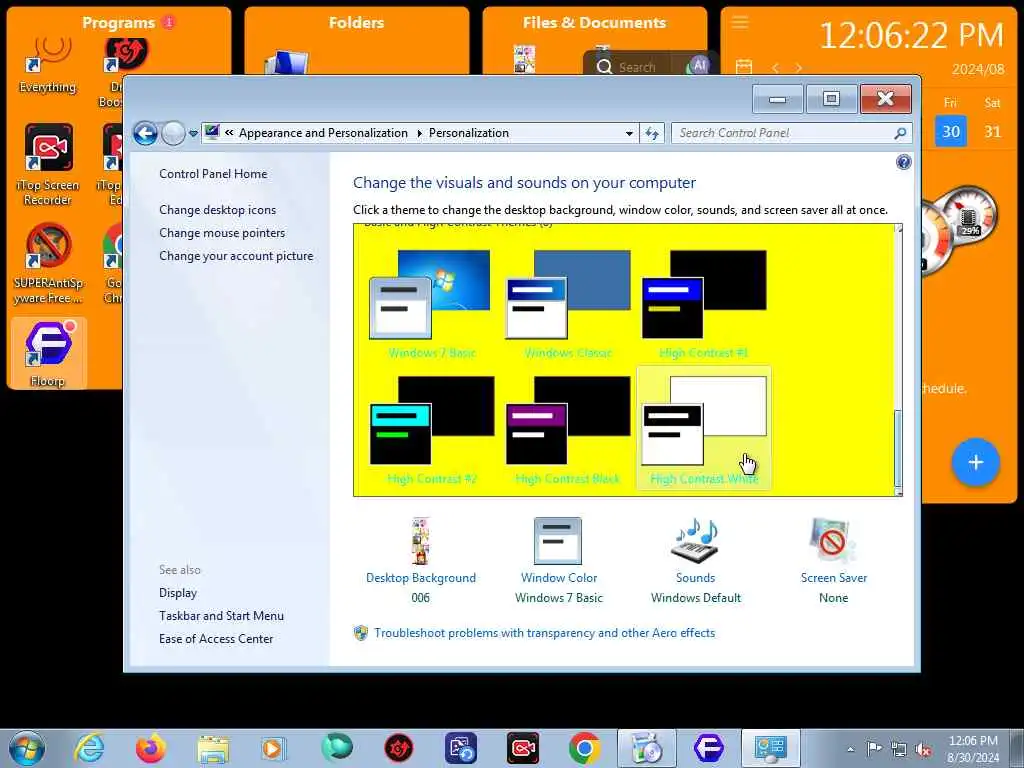Viewport: 1024px width, 768px height.
Task: Go to previous month in calendar widget
Action: pos(775,67)
